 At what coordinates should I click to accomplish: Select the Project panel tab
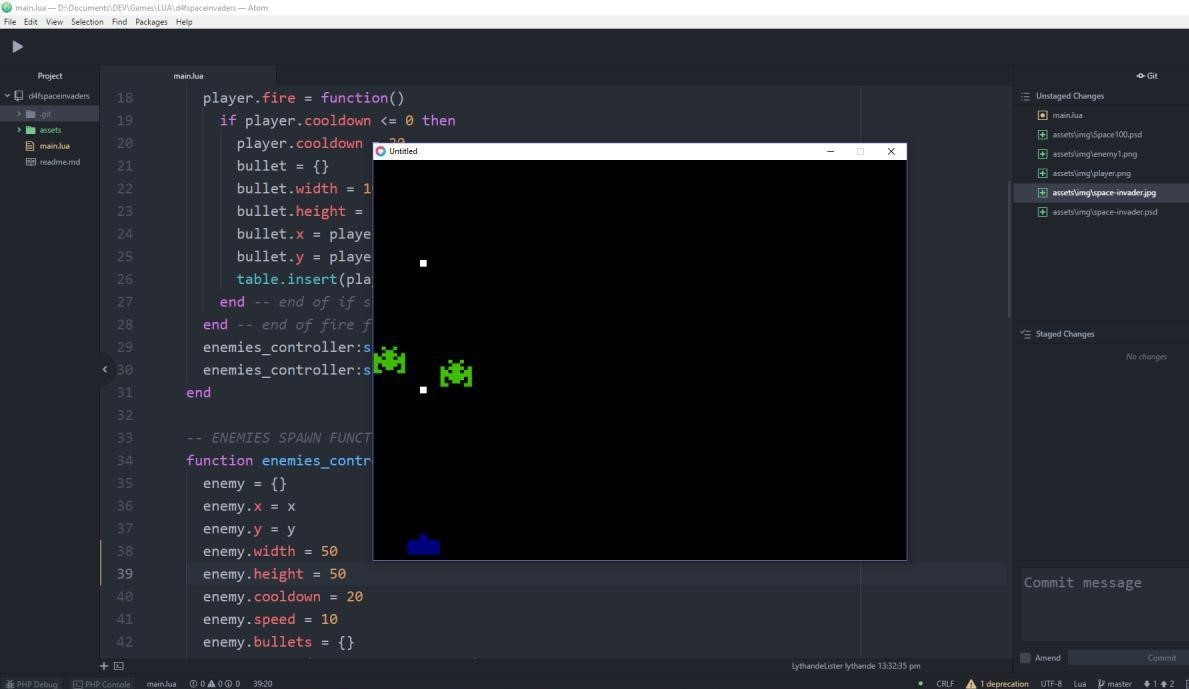click(x=50, y=76)
